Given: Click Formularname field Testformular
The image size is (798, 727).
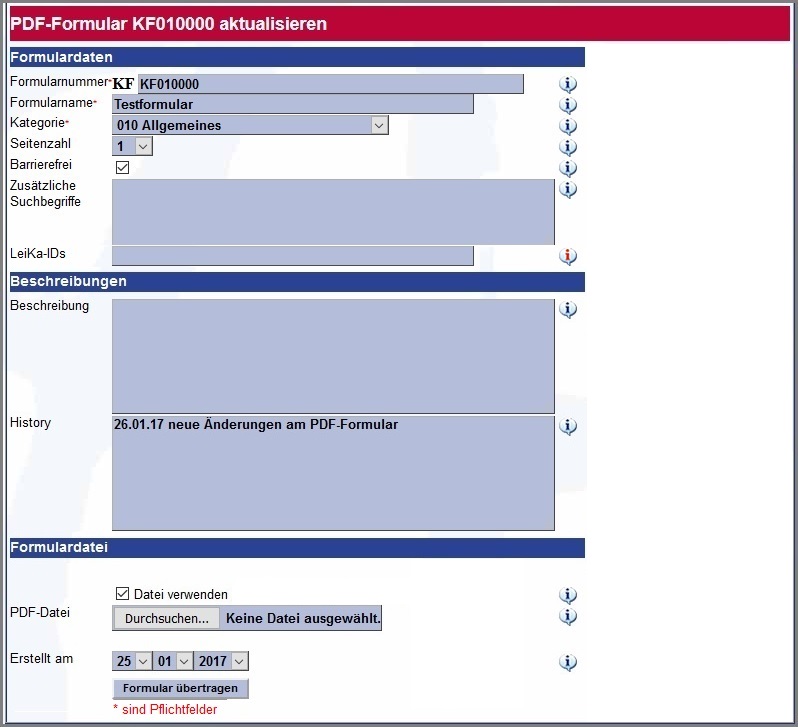Looking at the screenshot, I should pos(293,104).
